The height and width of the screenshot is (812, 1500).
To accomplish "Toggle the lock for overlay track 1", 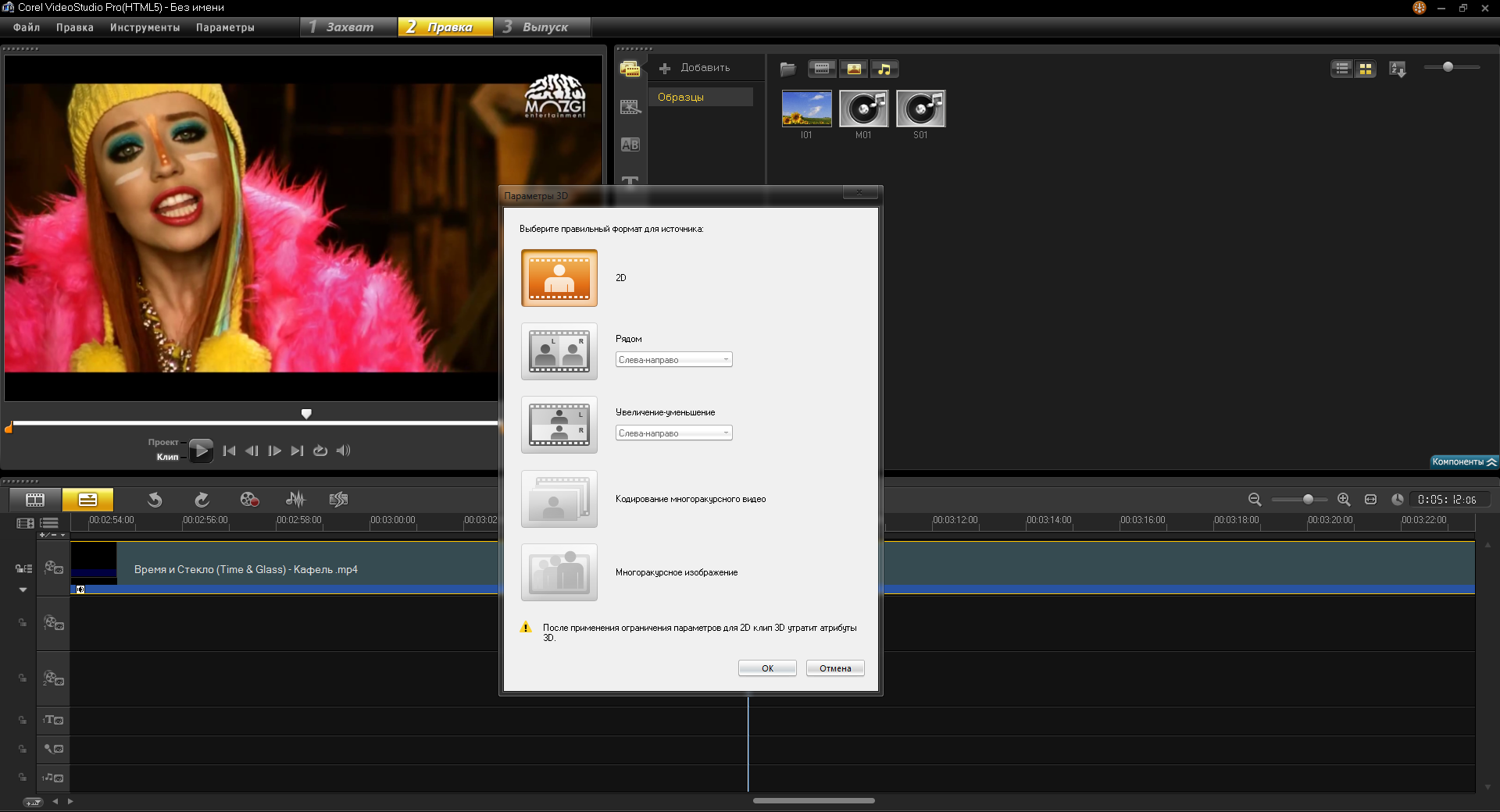I will pyautogui.click(x=23, y=622).
